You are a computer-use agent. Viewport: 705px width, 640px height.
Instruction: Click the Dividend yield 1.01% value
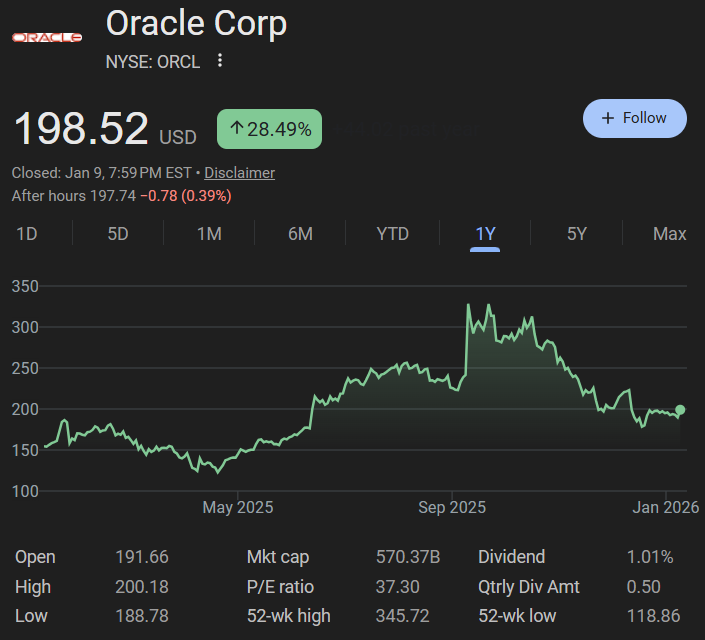[650, 557]
